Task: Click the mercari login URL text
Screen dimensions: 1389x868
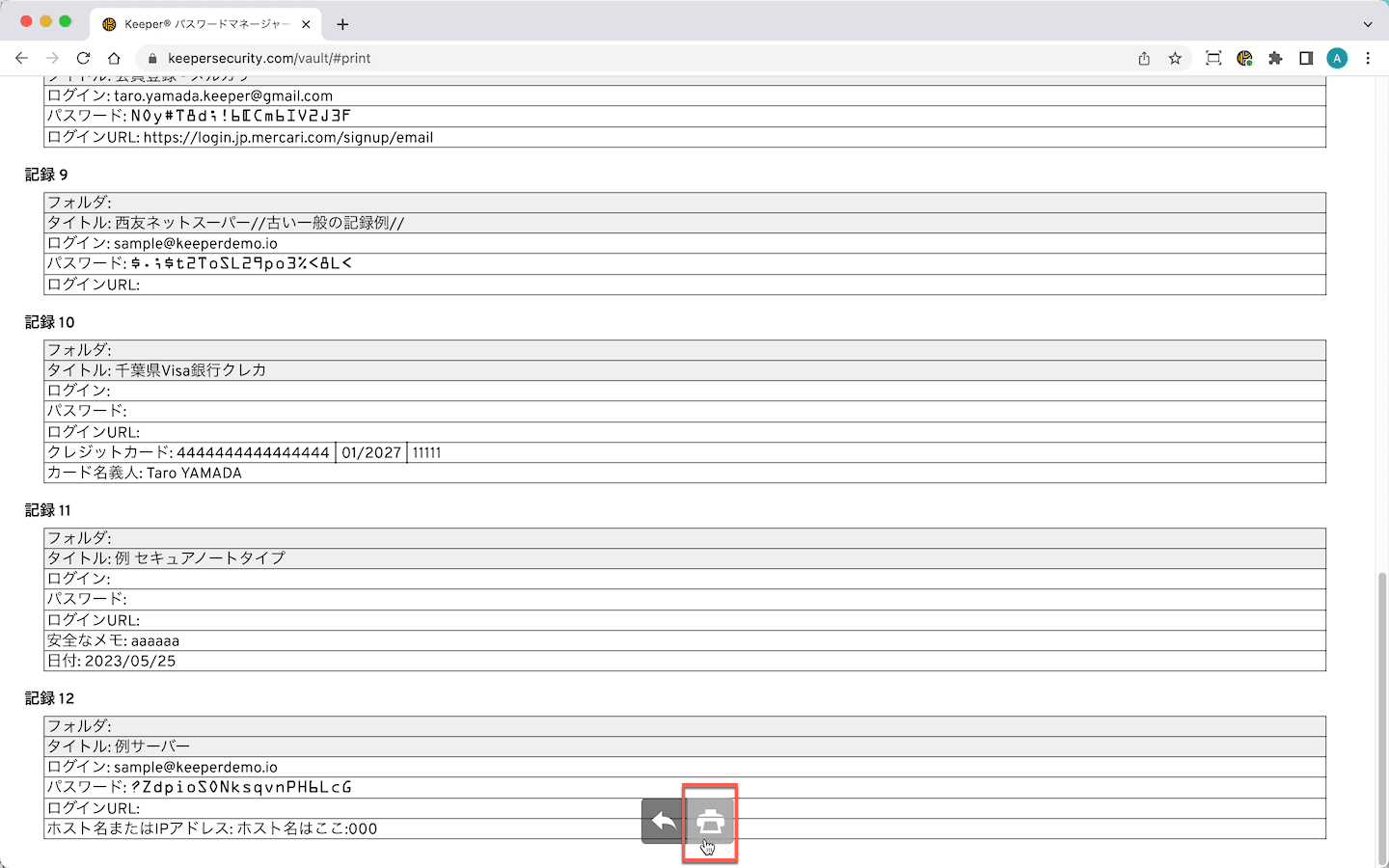Action: coord(287,137)
